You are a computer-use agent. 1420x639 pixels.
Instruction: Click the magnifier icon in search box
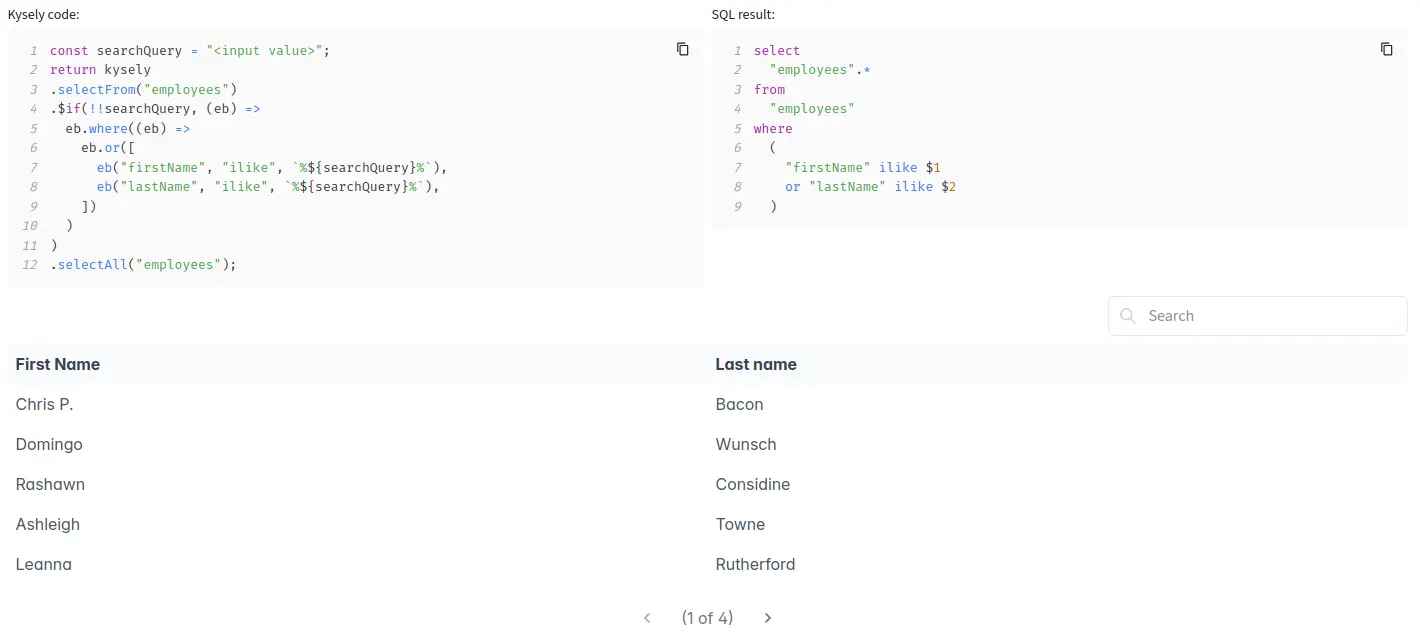[x=1128, y=316]
